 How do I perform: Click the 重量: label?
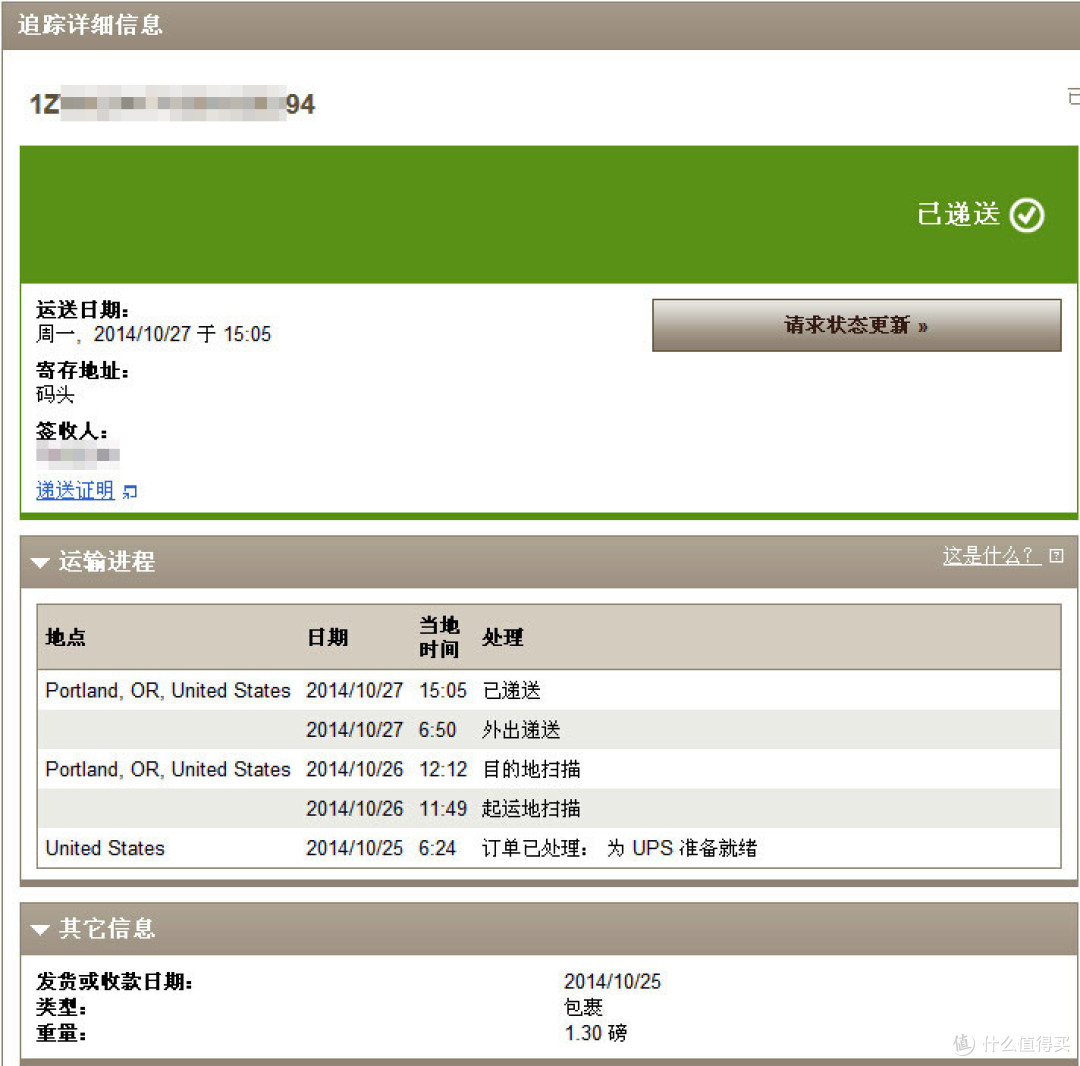(61, 1033)
